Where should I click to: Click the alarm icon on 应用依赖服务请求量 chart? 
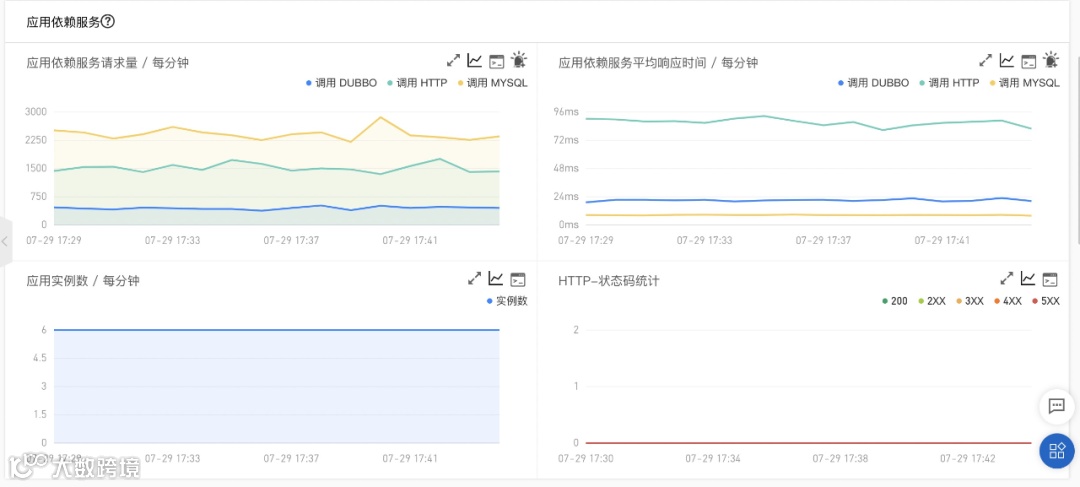[x=519, y=61]
